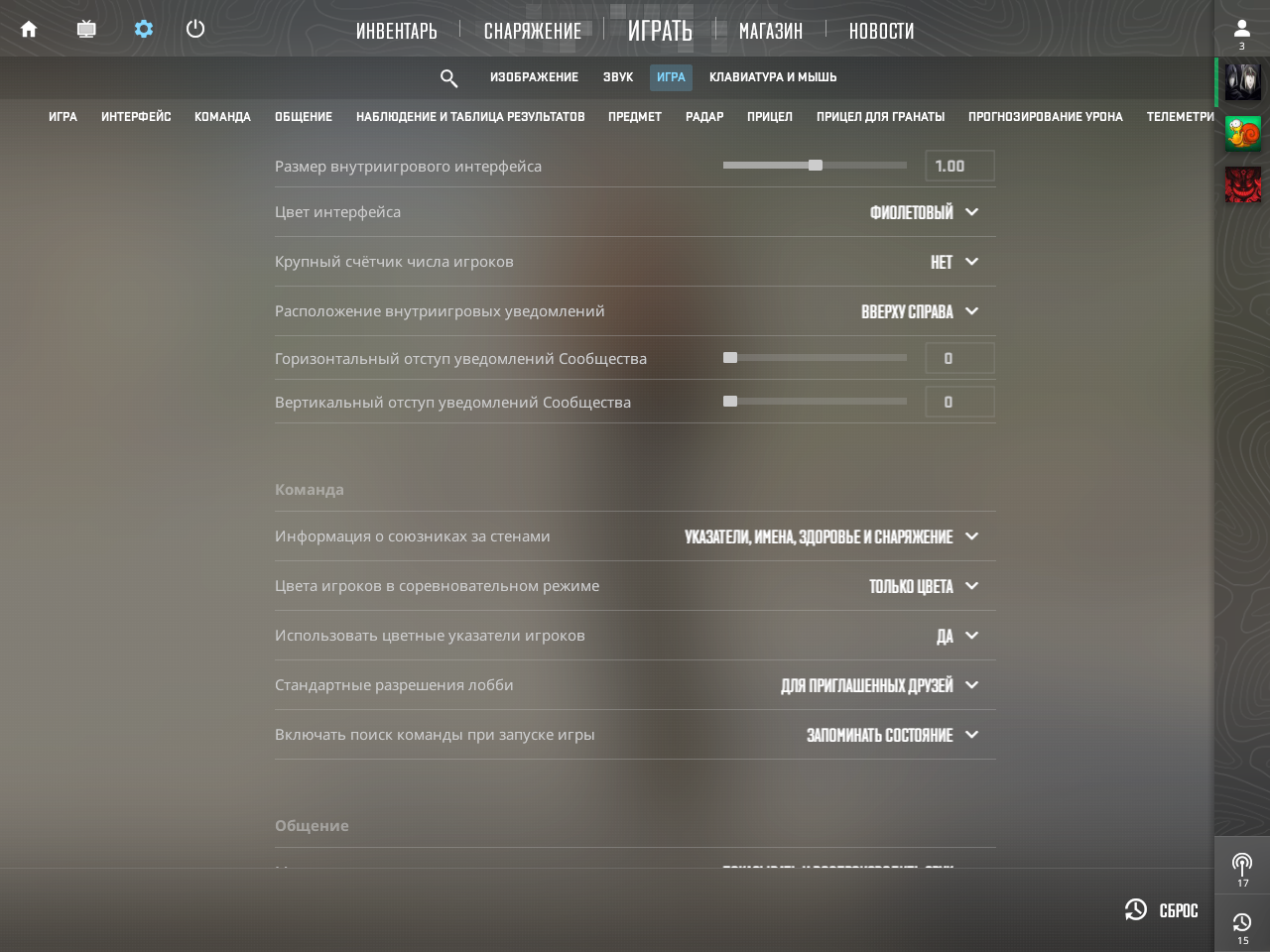Screen dimensions: 1270x952
Task: Jump to the ПРИЦЕЛ subsection
Action: [x=770, y=117]
